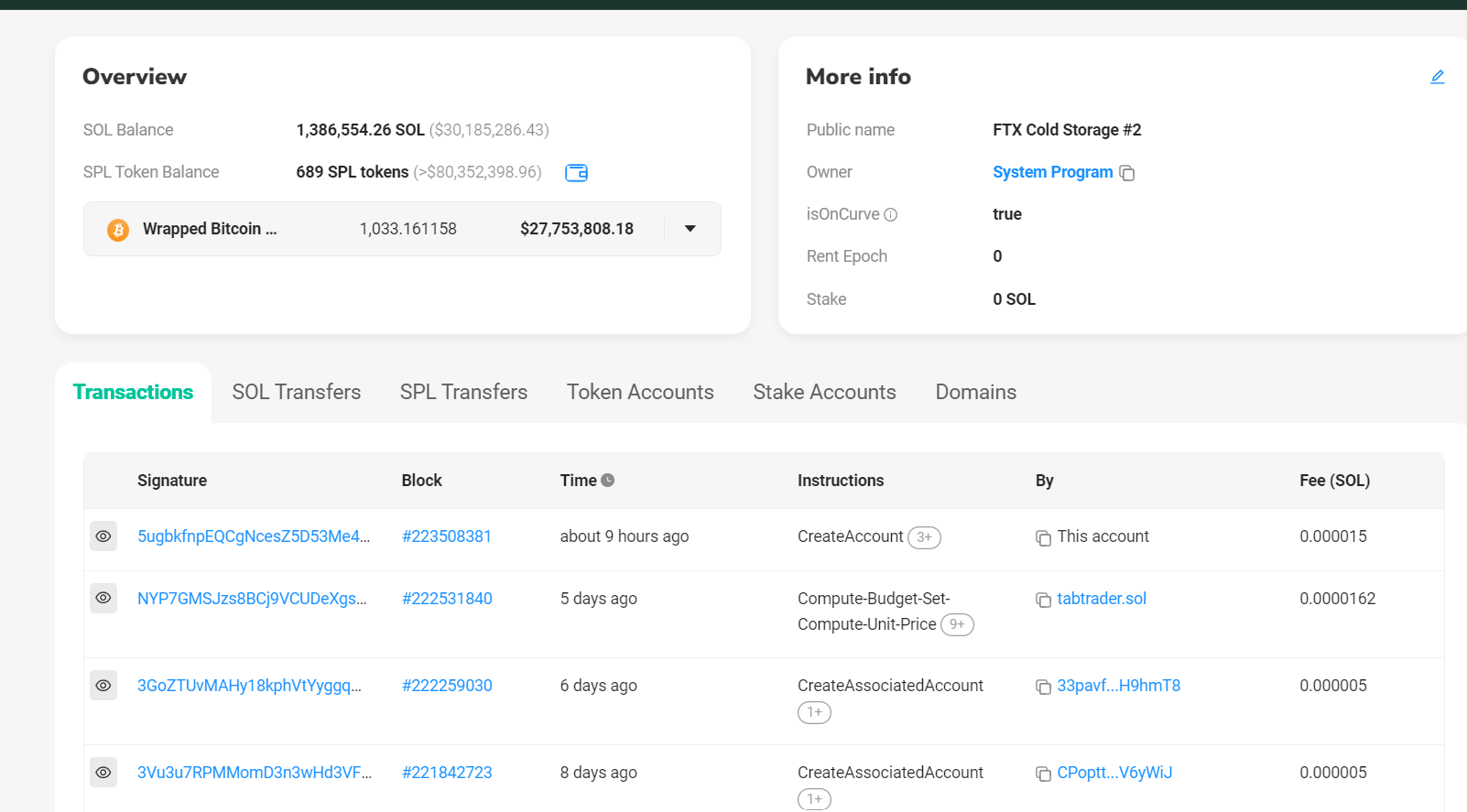Screen dimensions: 1467x812
Task: Expand the Wrapped Bitcoin token dropdown
Action: [690, 229]
